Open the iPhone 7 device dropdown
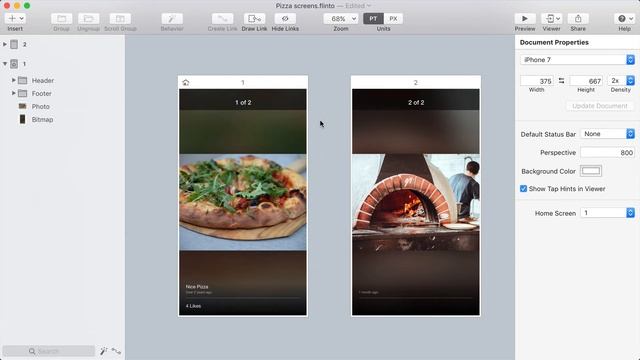The width and height of the screenshot is (640, 360). tap(577, 60)
